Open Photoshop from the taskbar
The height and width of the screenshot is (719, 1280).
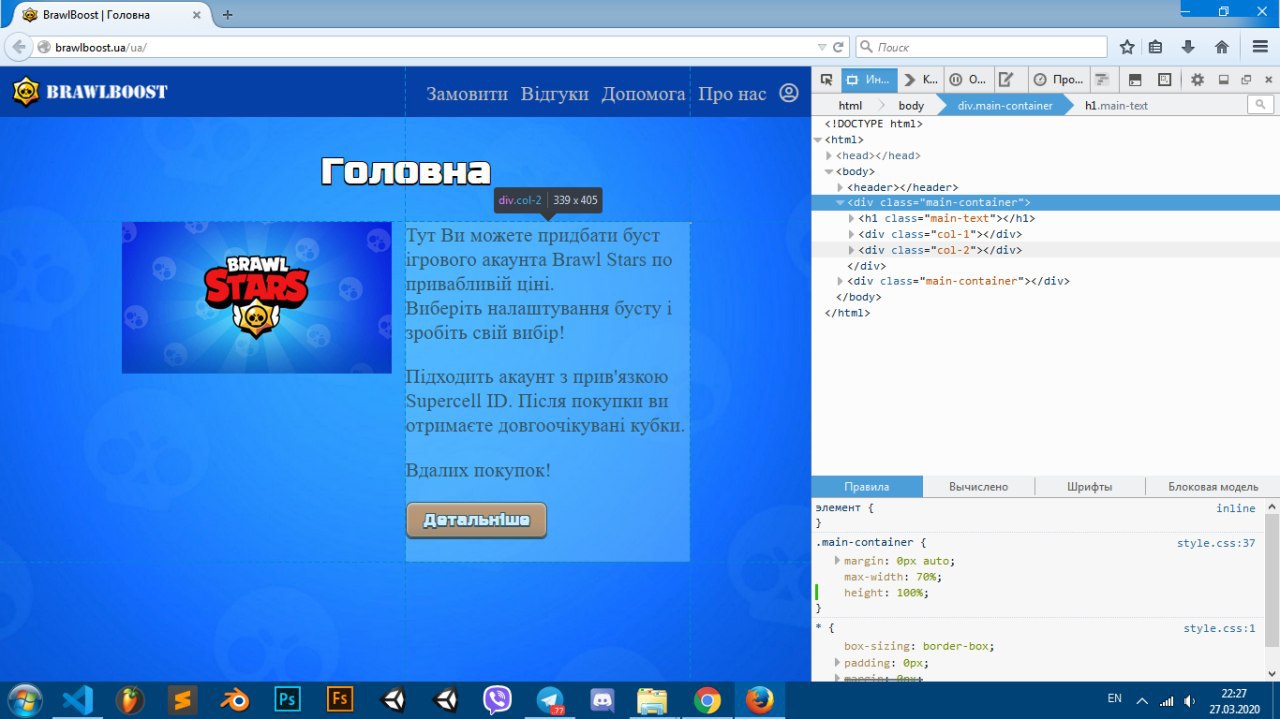(287, 700)
